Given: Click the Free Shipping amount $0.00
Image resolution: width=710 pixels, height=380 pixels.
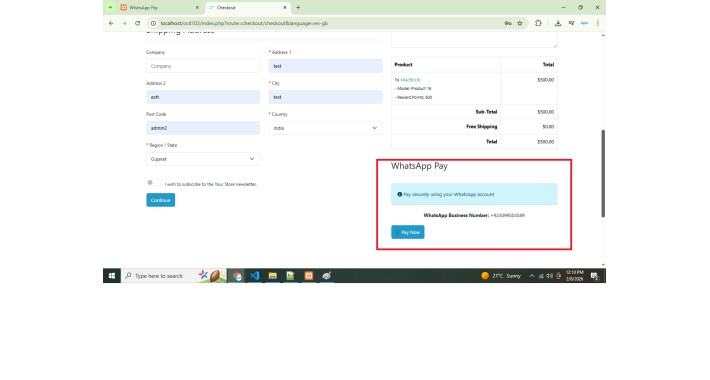Looking at the screenshot, I should point(548,127).
